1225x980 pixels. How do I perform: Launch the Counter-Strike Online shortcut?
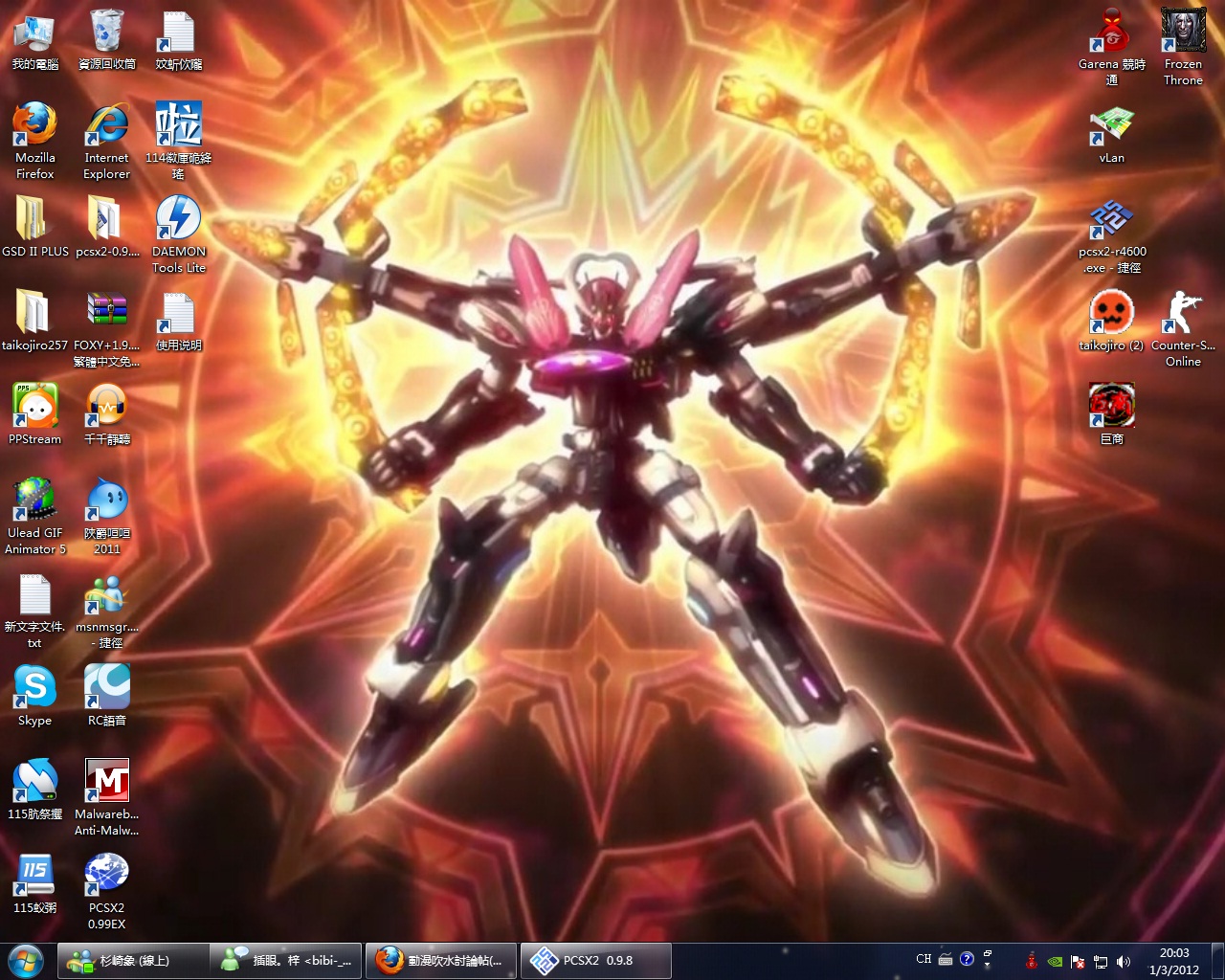tap(1184, 328)
